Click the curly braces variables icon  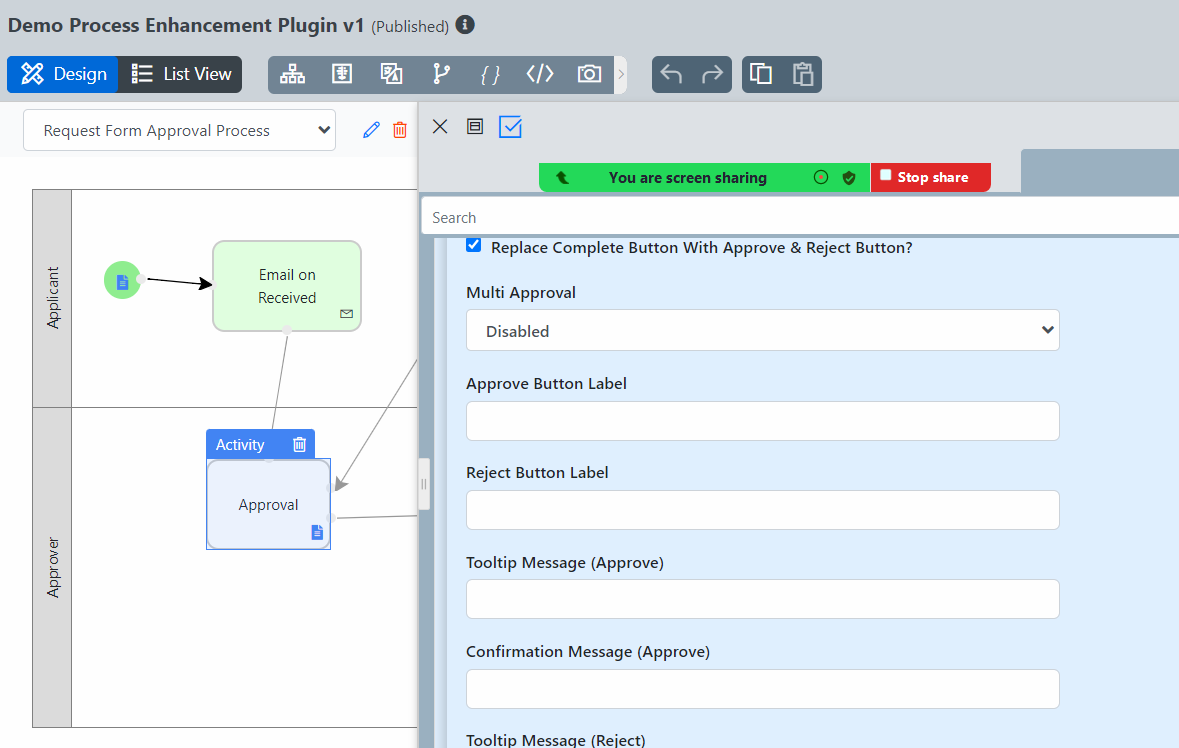tap(490, 74)
